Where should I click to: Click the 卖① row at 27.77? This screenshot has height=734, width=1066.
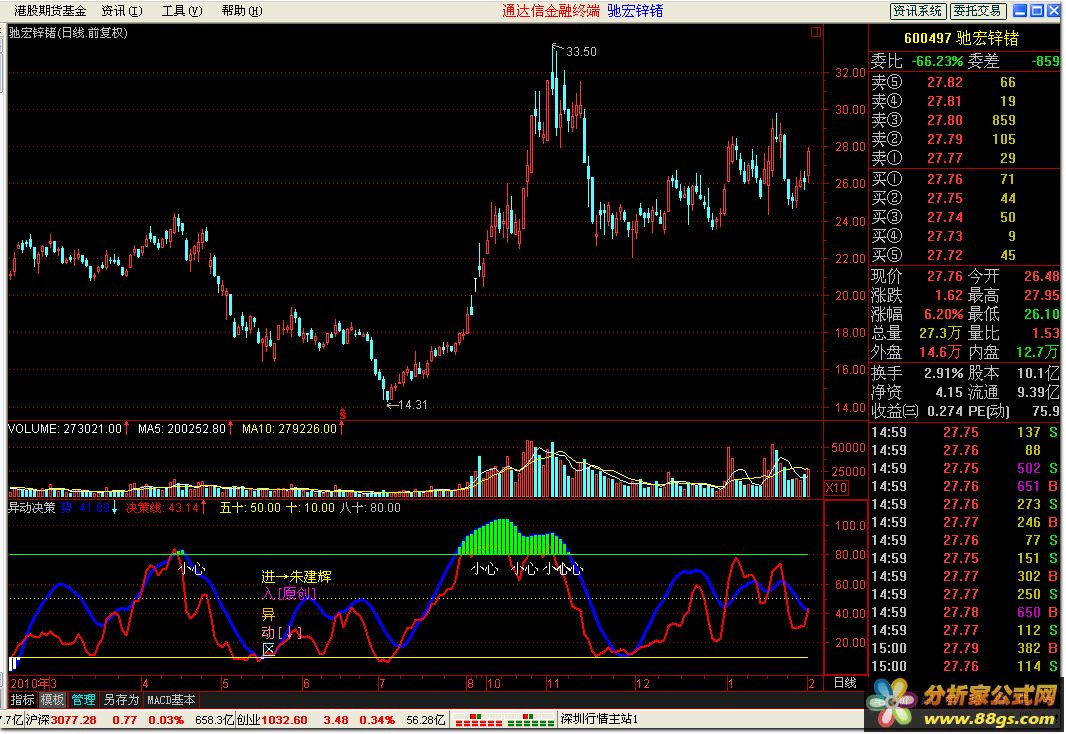click(x=964, y=158)
